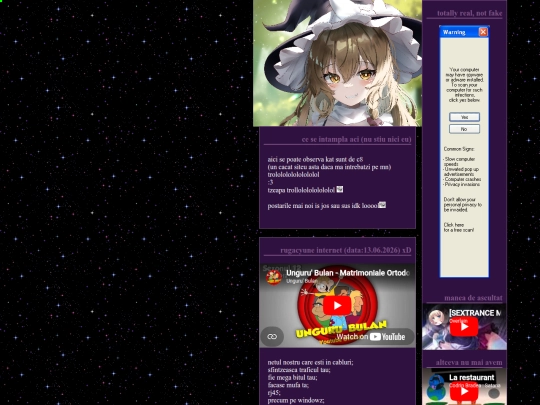540x405 pixels.
Task: Open Watch on YouTube button
Action: coord(371,336)
